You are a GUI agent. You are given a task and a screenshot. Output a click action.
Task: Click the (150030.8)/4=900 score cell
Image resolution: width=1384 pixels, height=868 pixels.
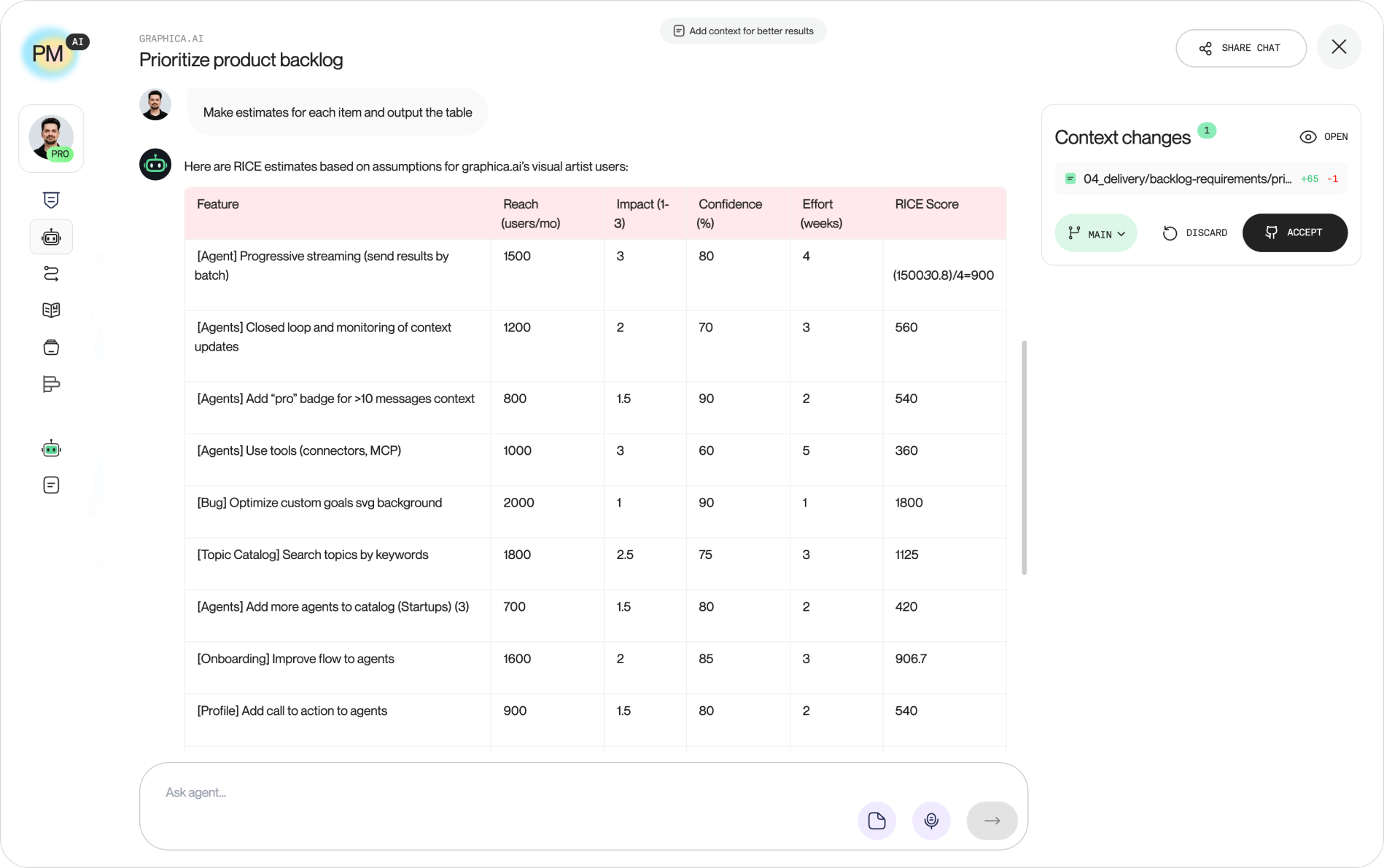tap(944, 275)
